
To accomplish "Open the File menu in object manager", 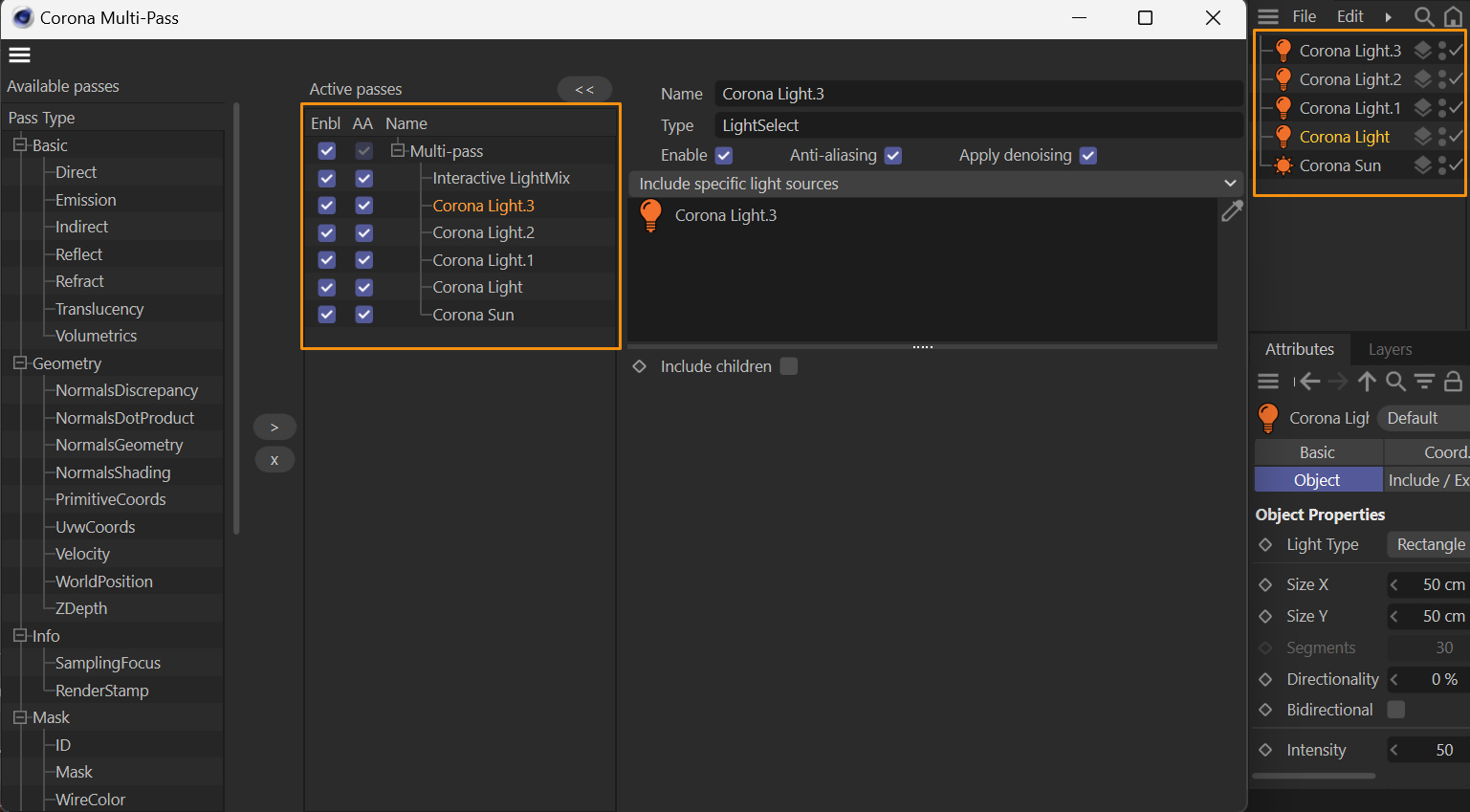I will (1304, 16).
